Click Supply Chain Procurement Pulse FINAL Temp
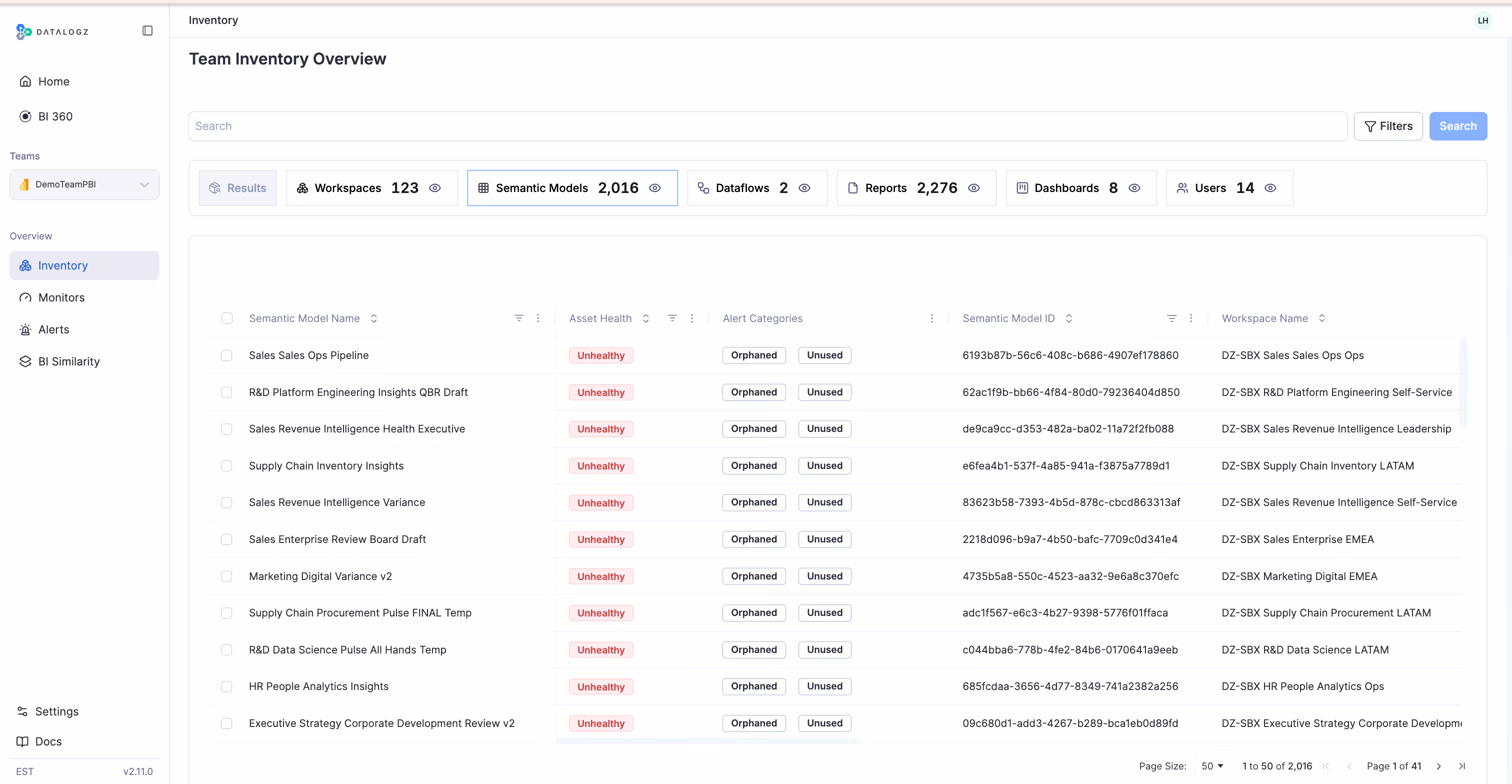The height and width of the screenshot is (784, 1512). click(x=360, y=612)
